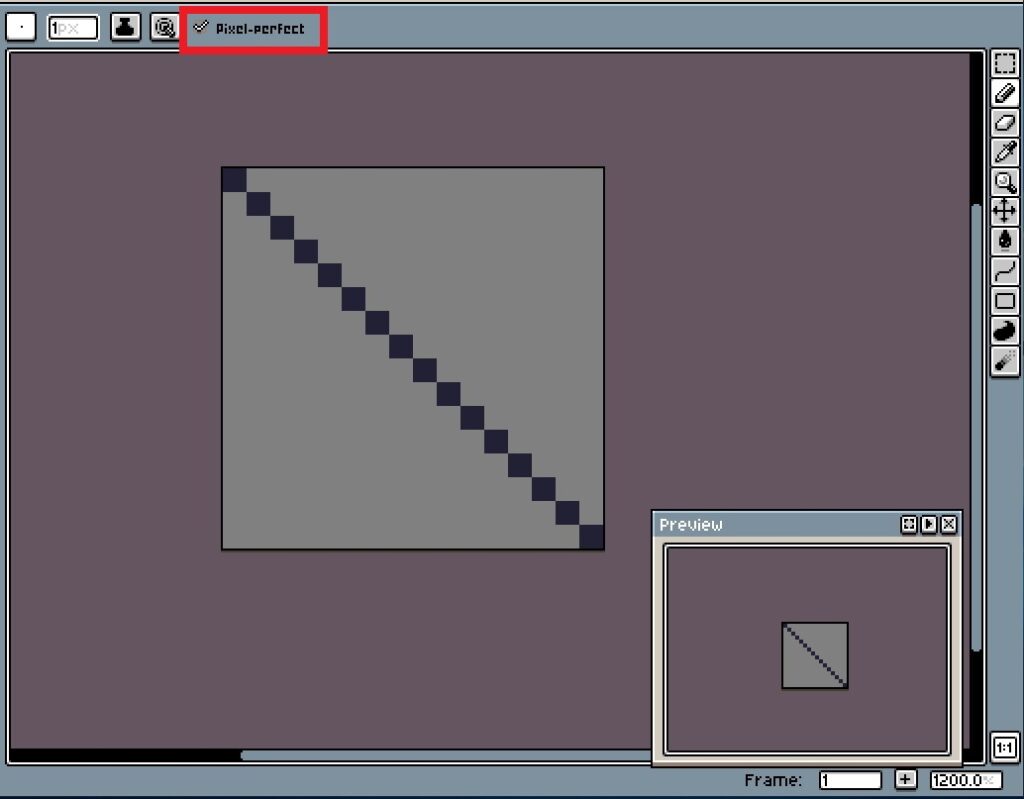Select the Blur tool
Viewport: 1024px width, 799px height.
click(x=1004, y=361)
